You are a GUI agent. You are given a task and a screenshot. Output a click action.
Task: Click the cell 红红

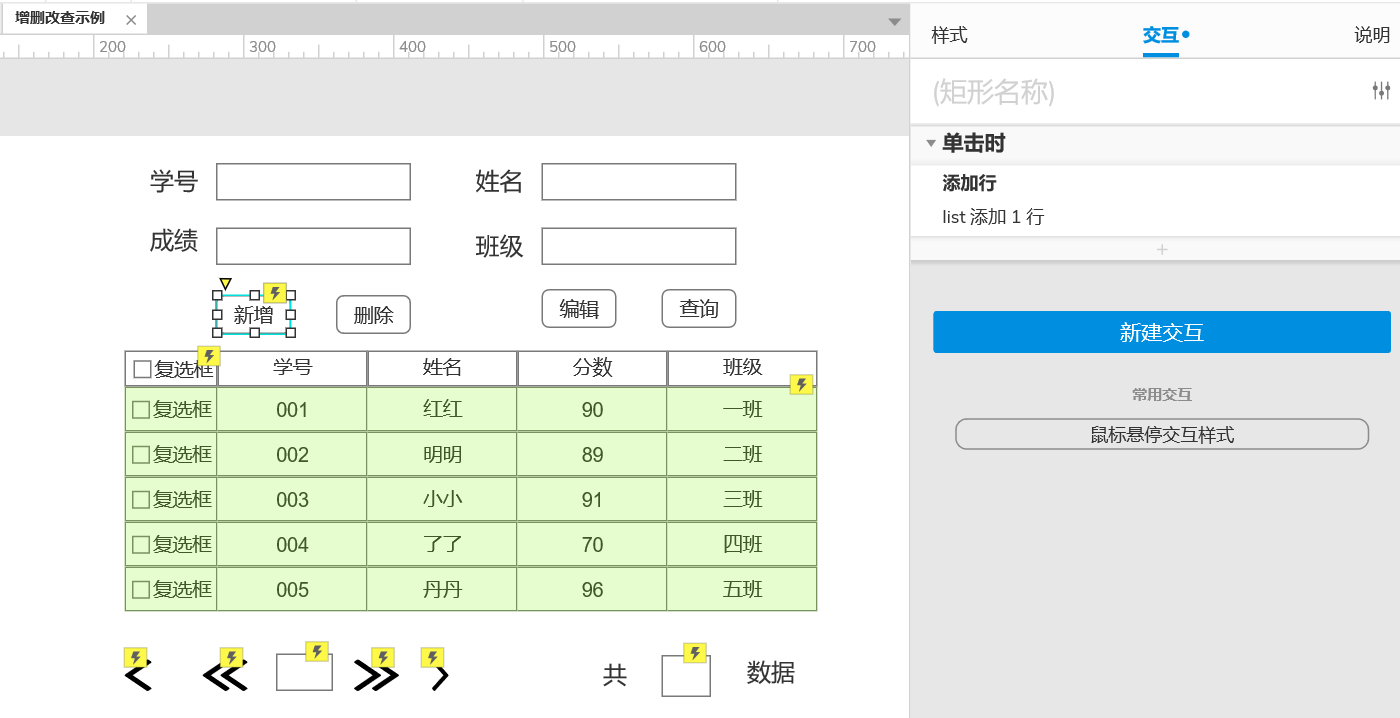[442, 409]
